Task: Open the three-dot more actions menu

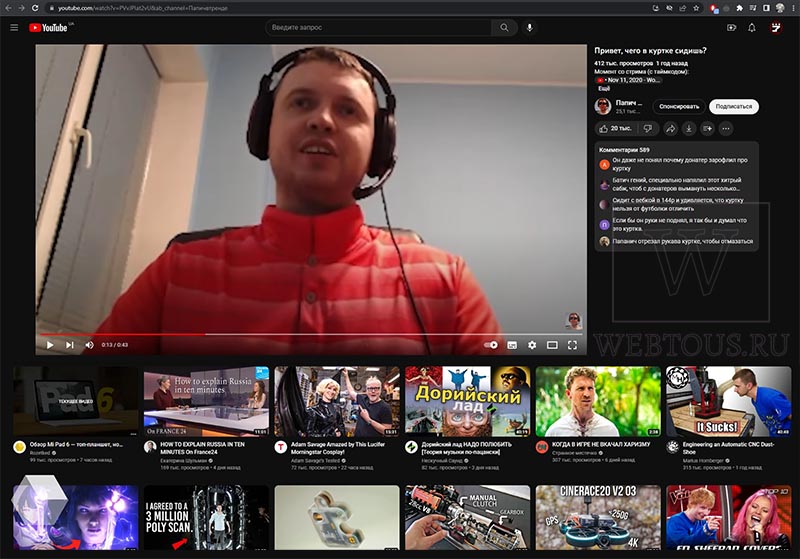Action: [726, 129]
